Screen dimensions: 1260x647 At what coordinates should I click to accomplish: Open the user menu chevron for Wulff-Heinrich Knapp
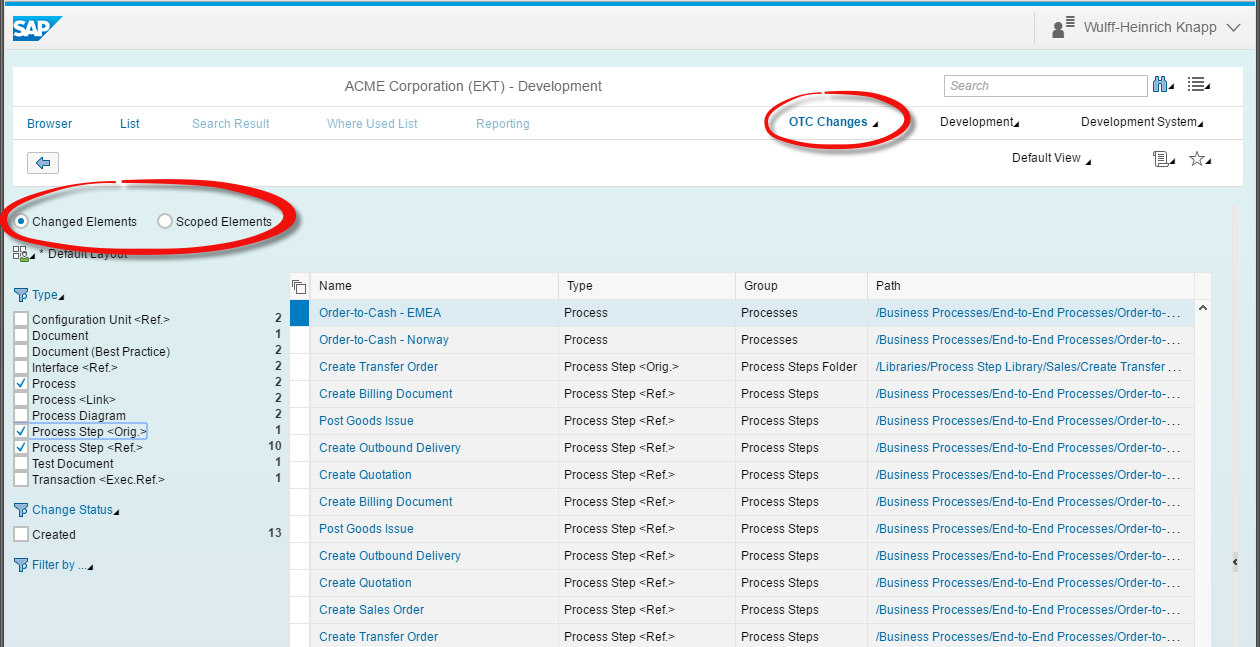click(1234, 28)
